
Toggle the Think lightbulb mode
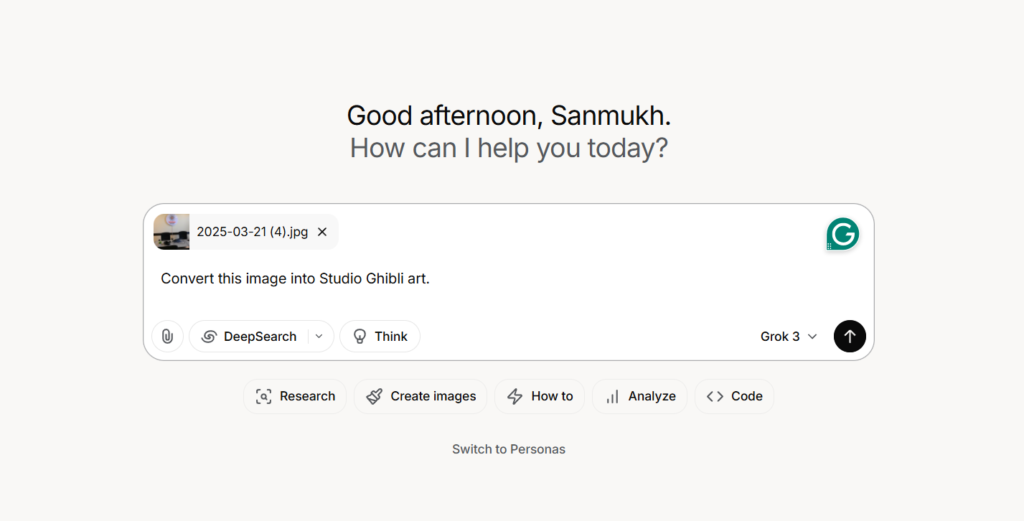[x=380, y=336]
